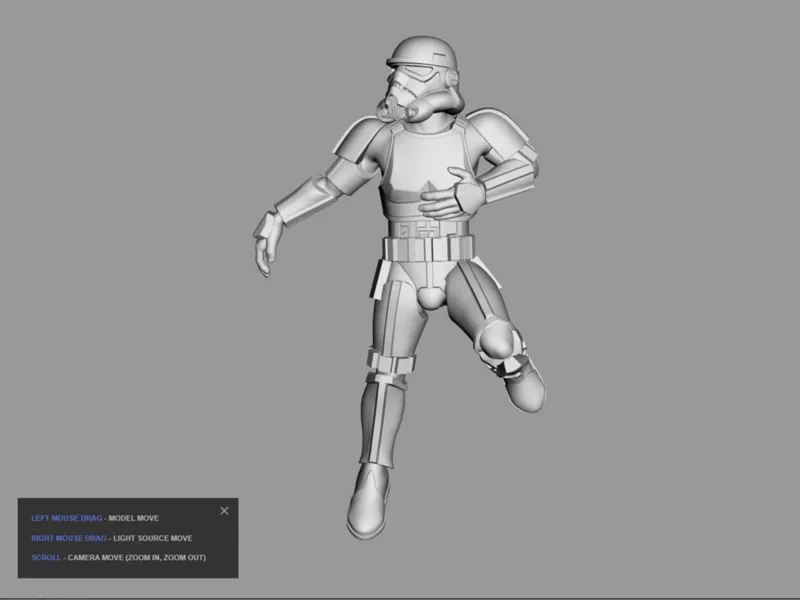Close the mouse controls help panel
800x600 pixels.
click(224, 511)
